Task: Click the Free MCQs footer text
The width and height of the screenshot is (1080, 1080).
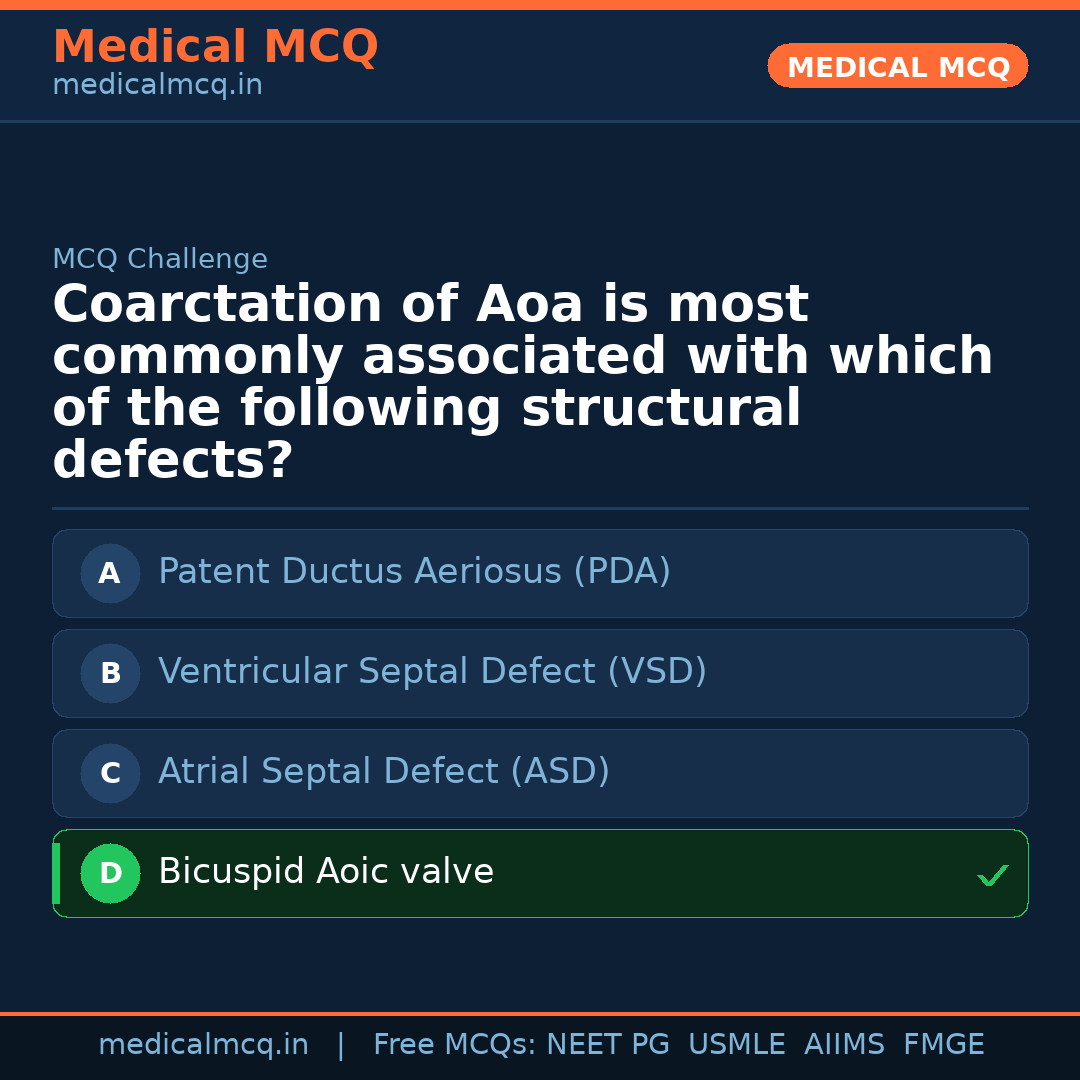Action: [454, 1045]
